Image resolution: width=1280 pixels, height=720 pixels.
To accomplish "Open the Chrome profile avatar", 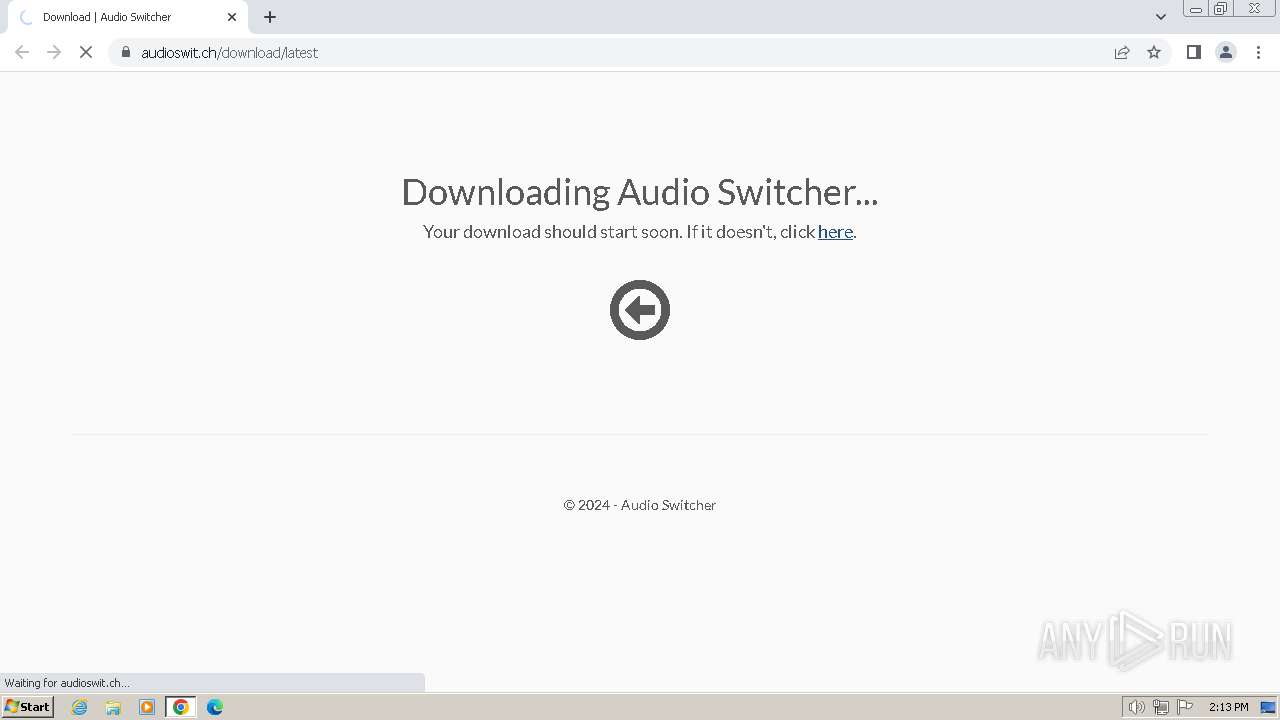I will tap(1226, 52).
